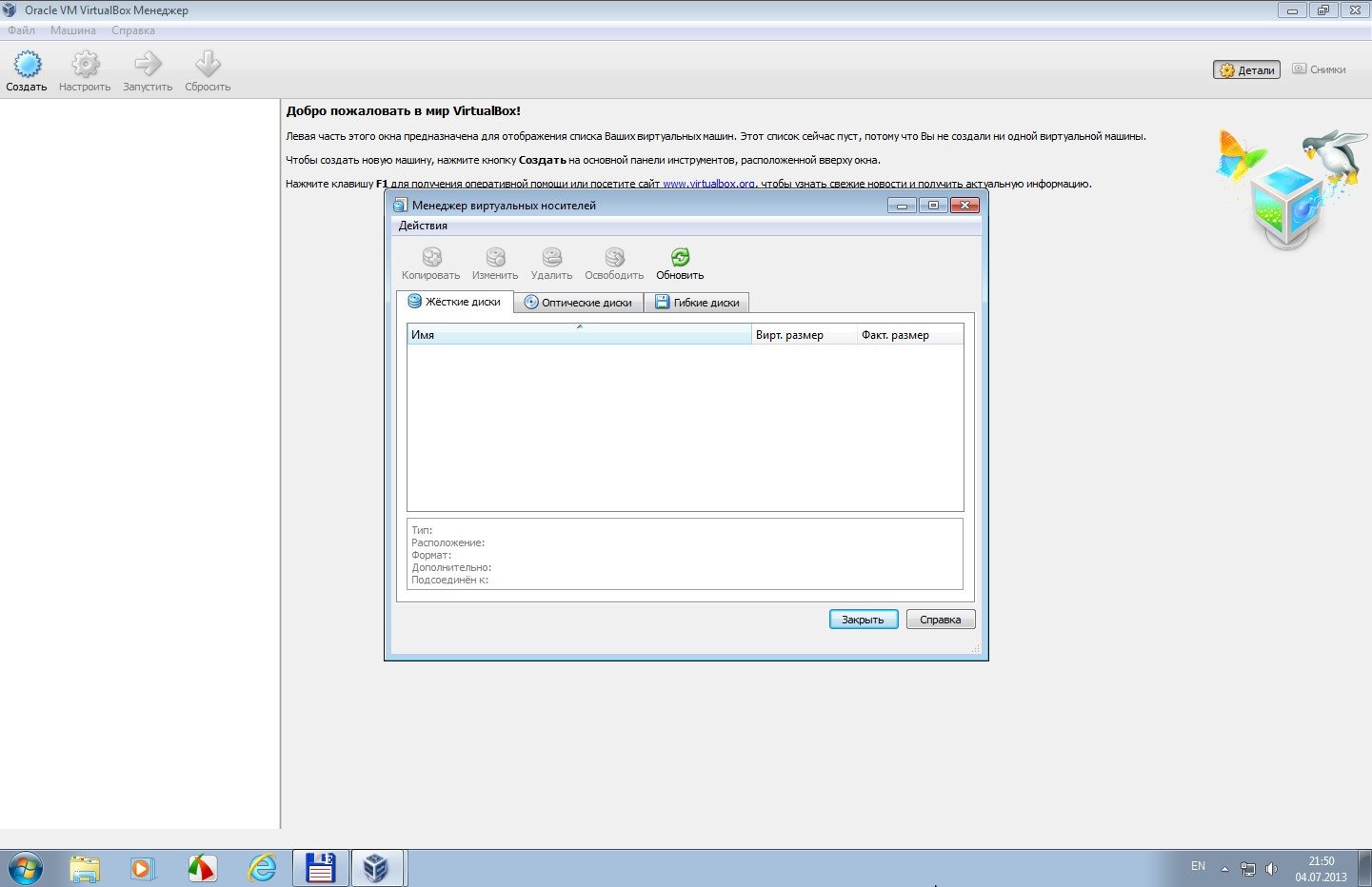Sort by the Имя column header

point(579,335)
